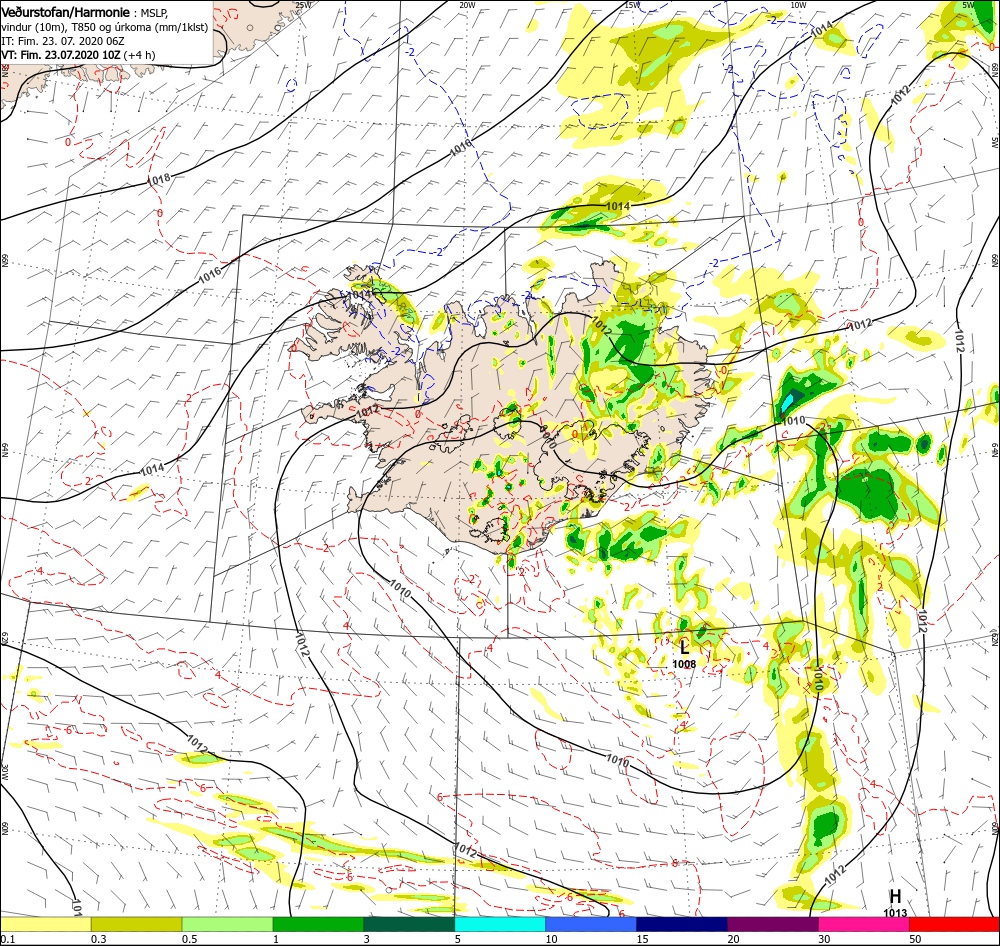Screen dimensions: 1000x946
Task: Click the "IT: Fim. 23. 07. 2020 06Z" line
Action: (x=62, y=41)
